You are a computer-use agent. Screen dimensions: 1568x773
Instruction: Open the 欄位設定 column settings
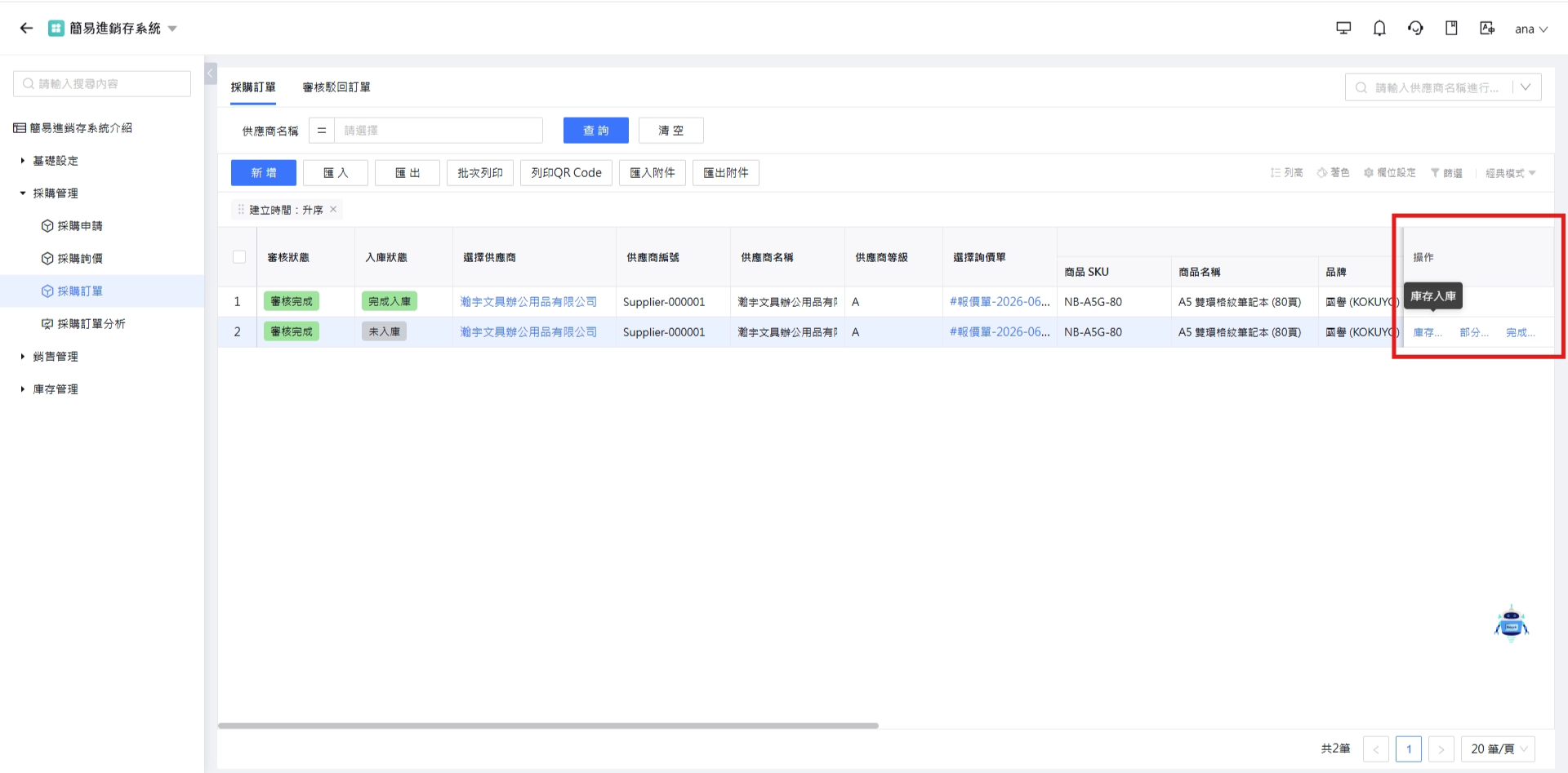point(1390,173)
